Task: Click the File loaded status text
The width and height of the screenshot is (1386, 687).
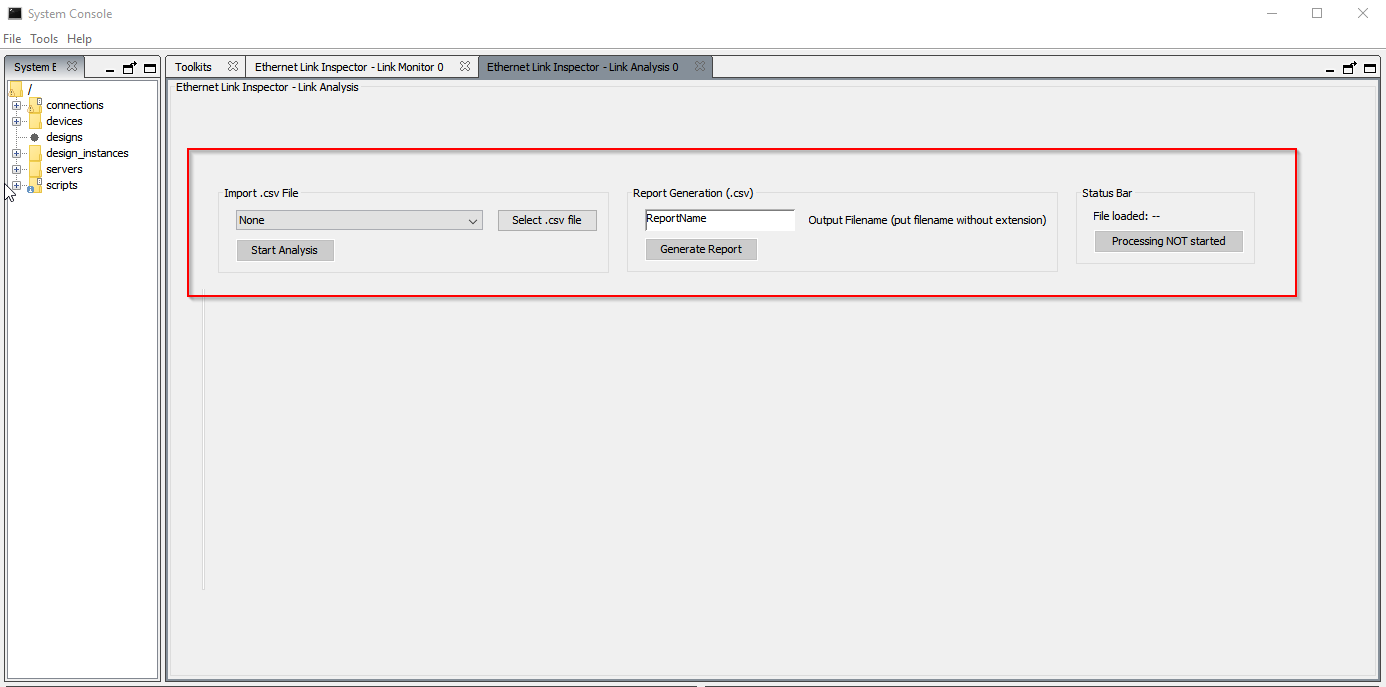Action: click(1126, 216)
